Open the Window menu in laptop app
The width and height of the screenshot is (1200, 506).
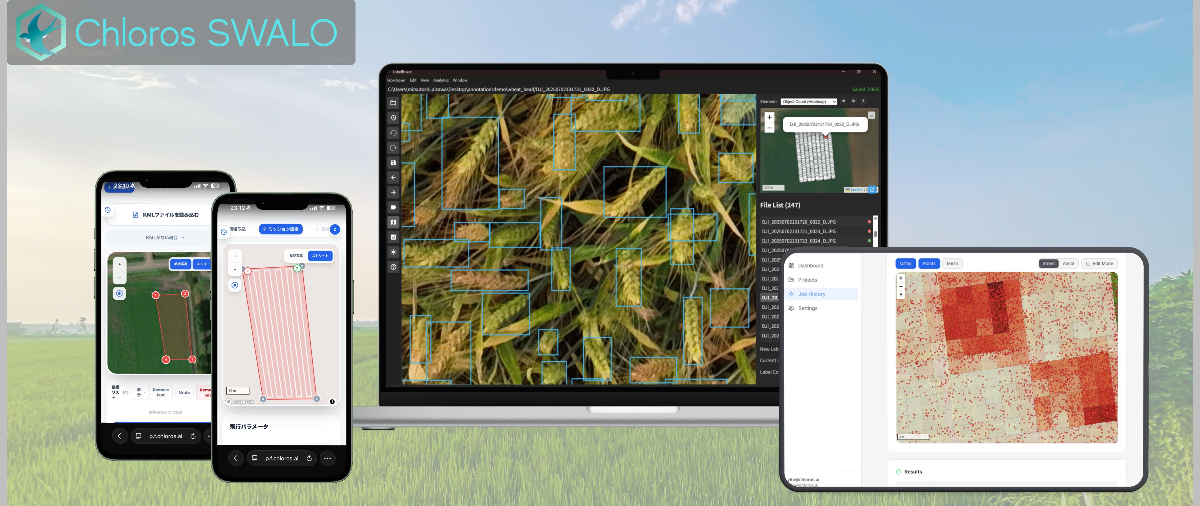460,80
